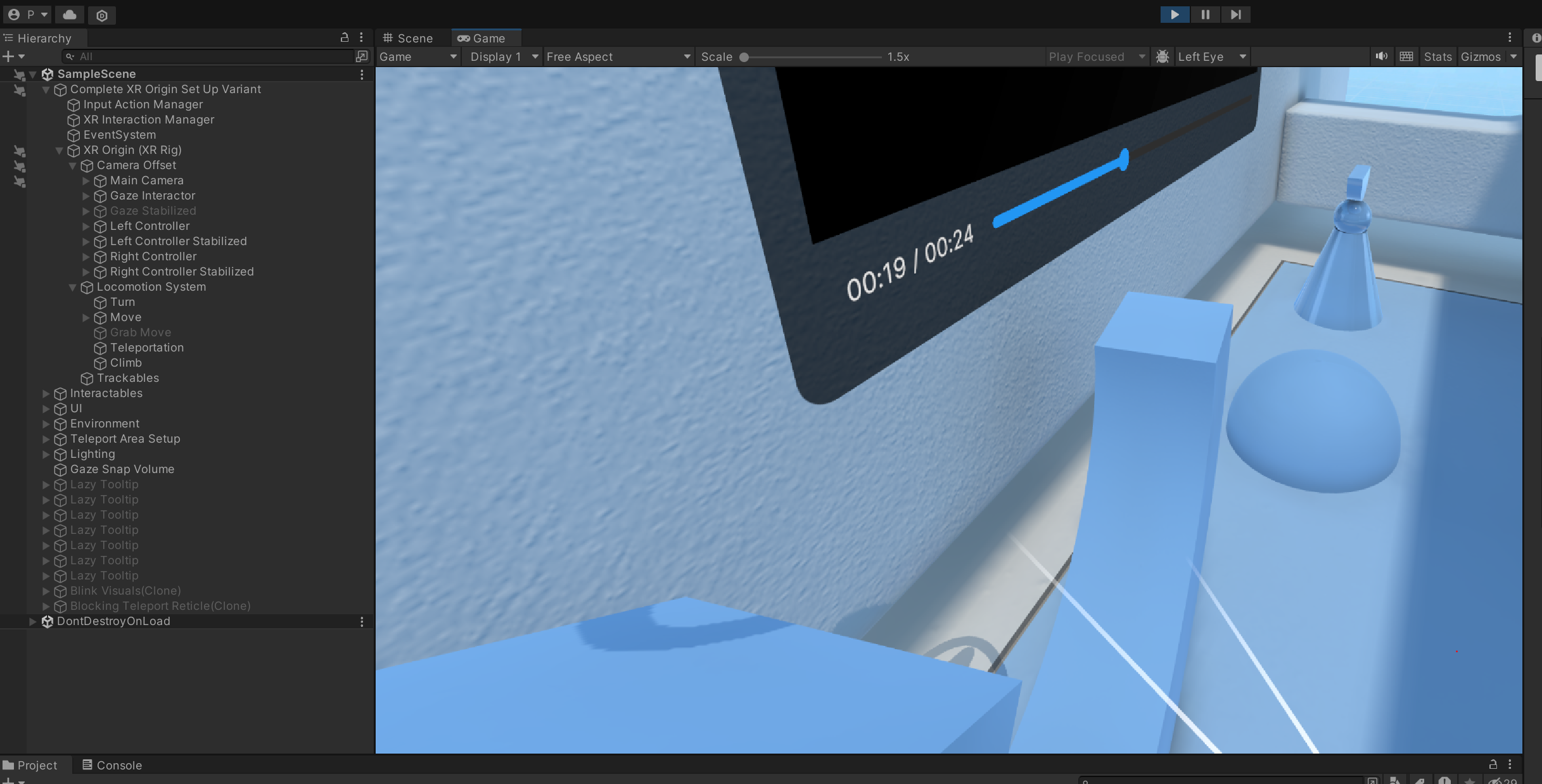Click the Play button in toolbar
Screen dimensions: 1542x784
[x=1174, y=15]
